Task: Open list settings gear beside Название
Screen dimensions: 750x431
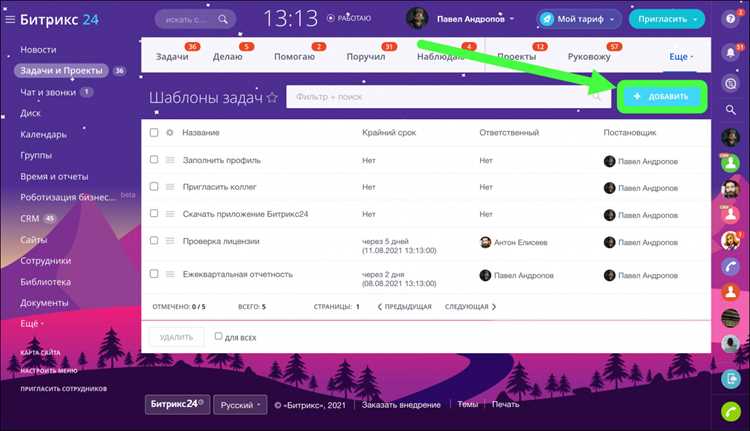Action: (x=170, y=133)
